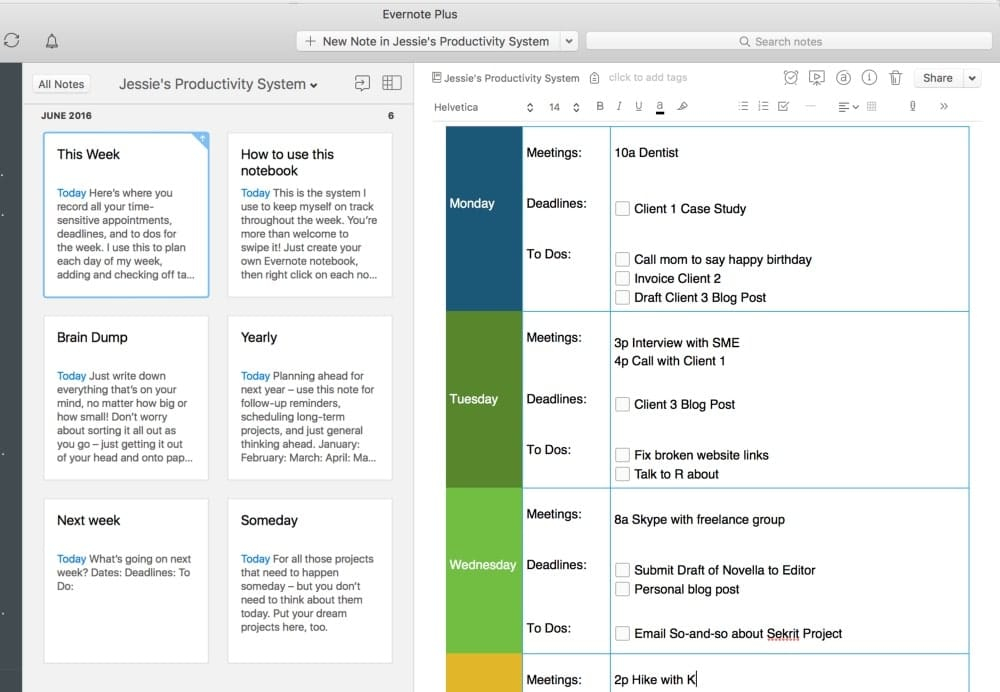
Task: Click the notebook icon beside Jessie's Productivity System
Action: click(x=436, y=78)
